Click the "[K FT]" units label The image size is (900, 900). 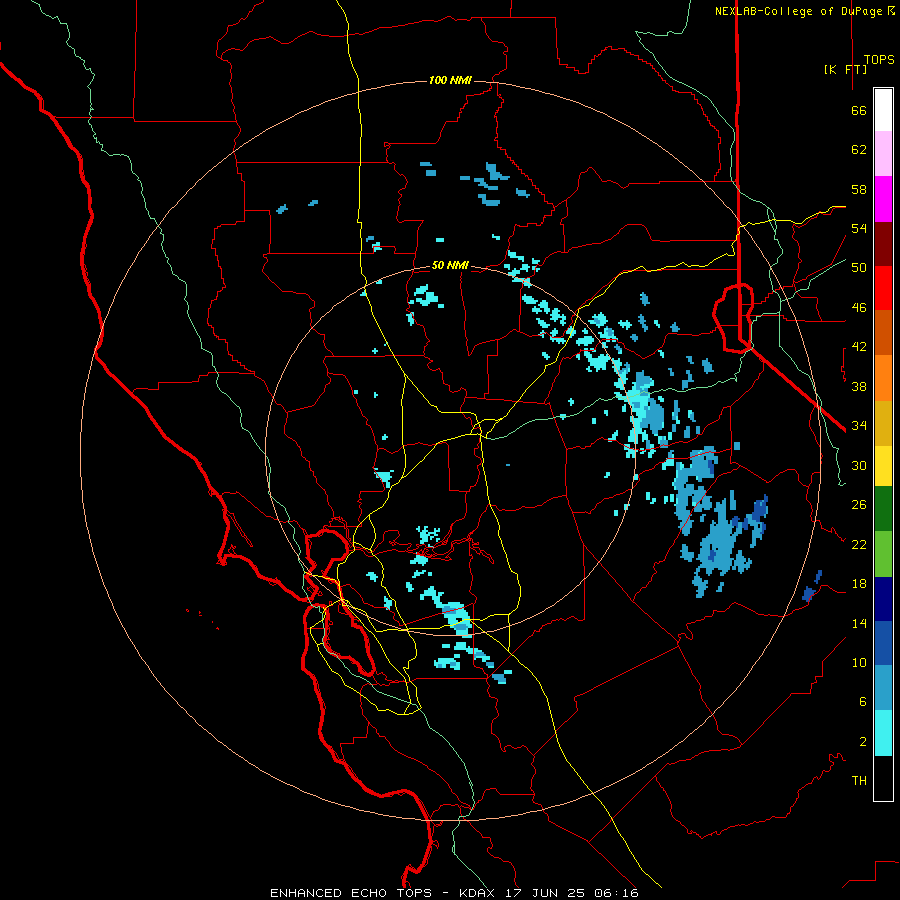coord(845,69)
